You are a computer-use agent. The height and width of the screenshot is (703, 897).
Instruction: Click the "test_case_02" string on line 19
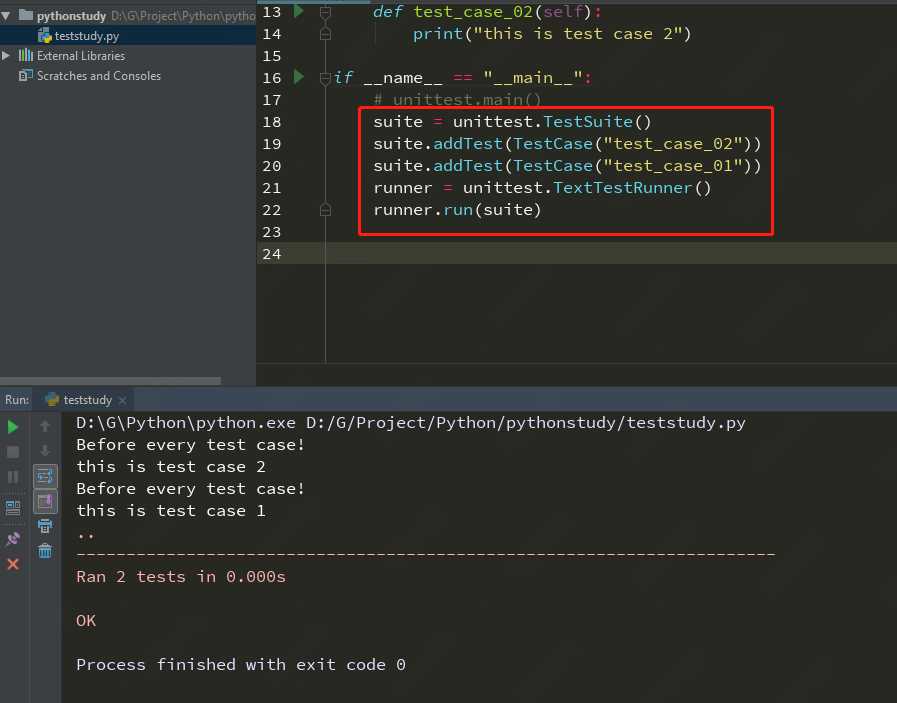click(x=673, y=144)
